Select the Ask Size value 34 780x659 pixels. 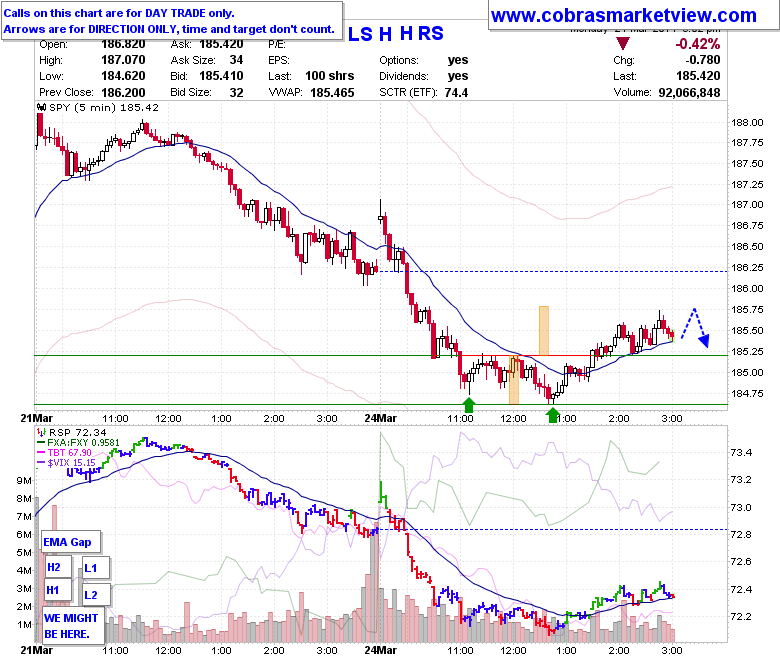point(236,60)
